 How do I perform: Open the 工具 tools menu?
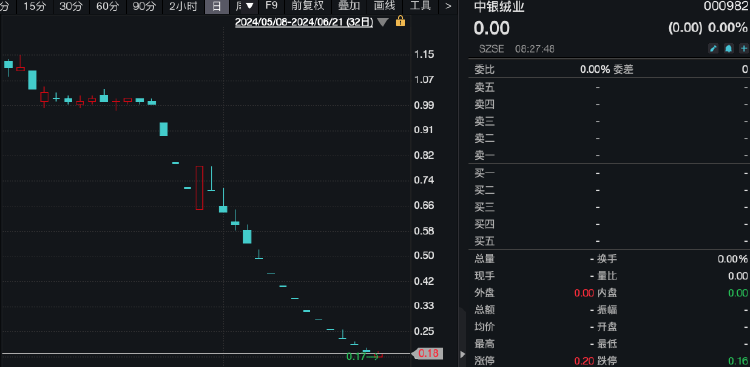tap(421, 6)
